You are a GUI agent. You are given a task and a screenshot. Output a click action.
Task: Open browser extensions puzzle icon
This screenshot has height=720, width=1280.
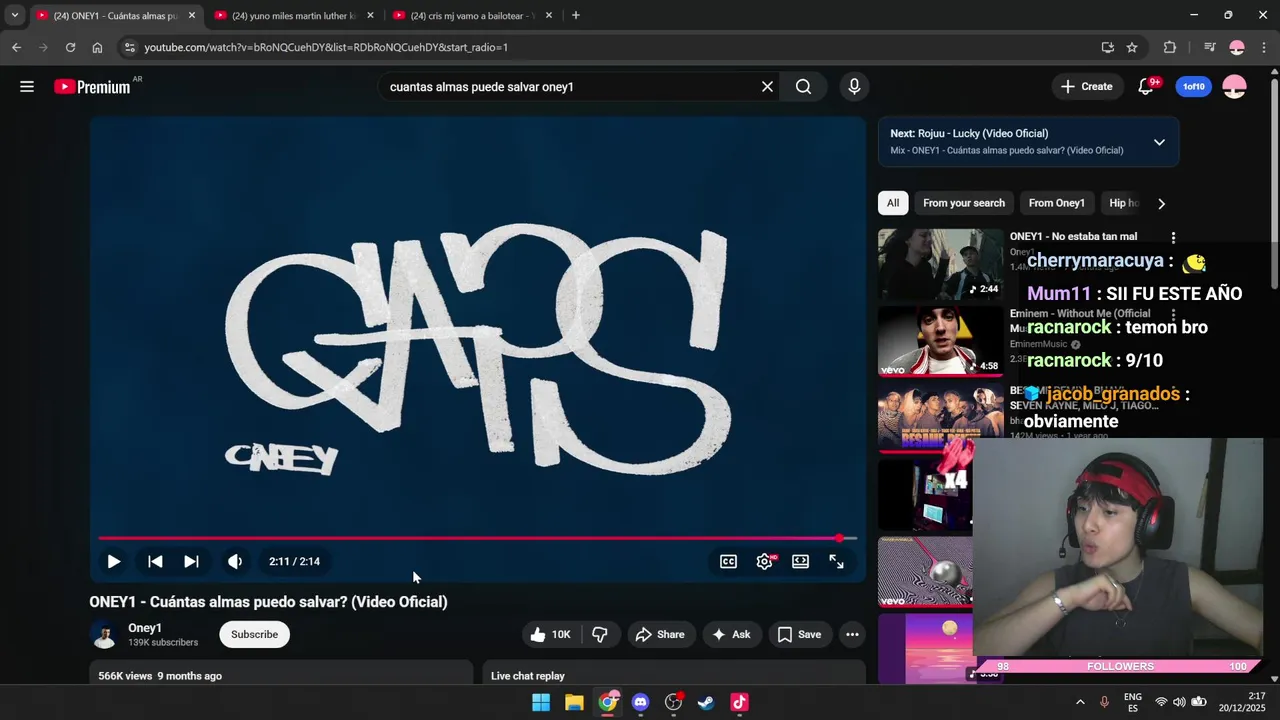tap(1170, 47)
